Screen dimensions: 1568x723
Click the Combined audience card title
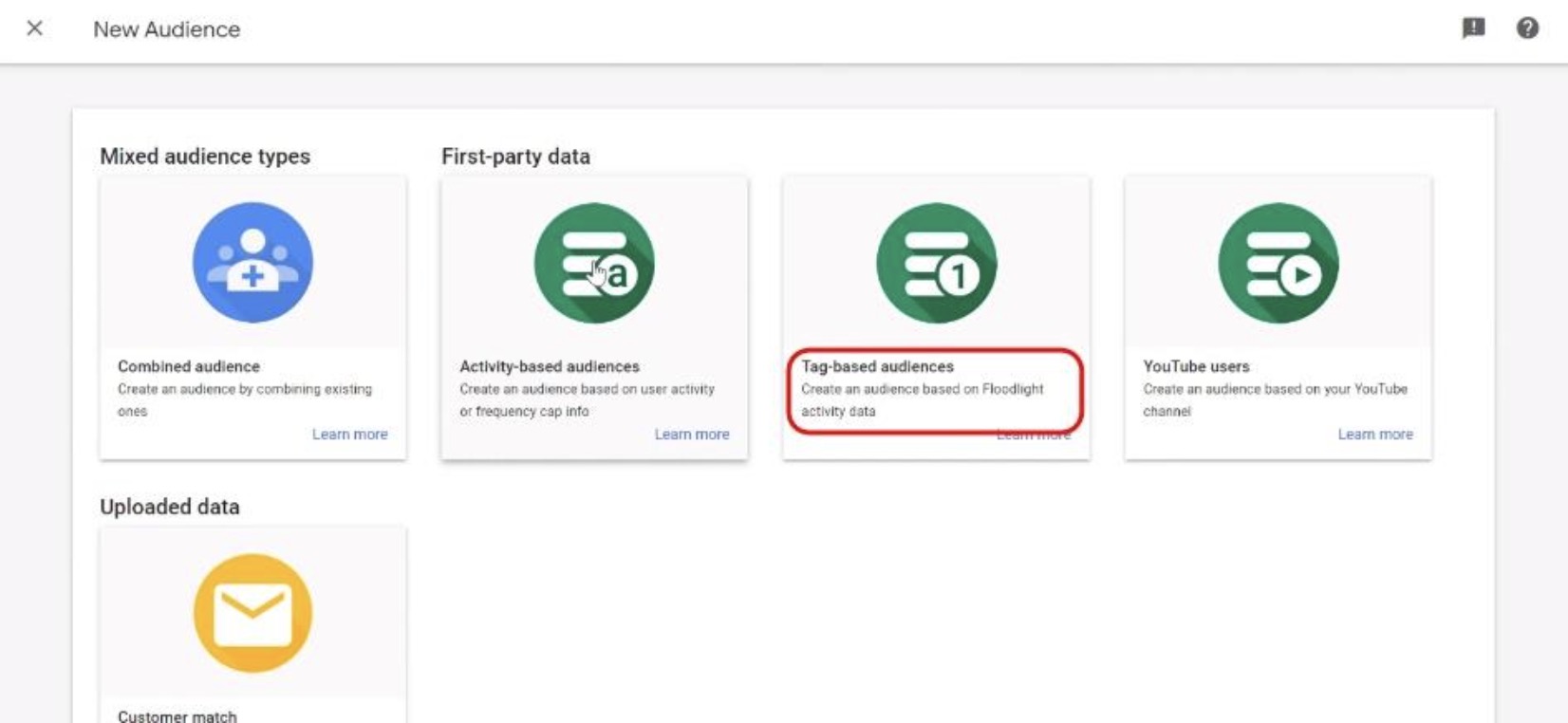click(189, 366)
